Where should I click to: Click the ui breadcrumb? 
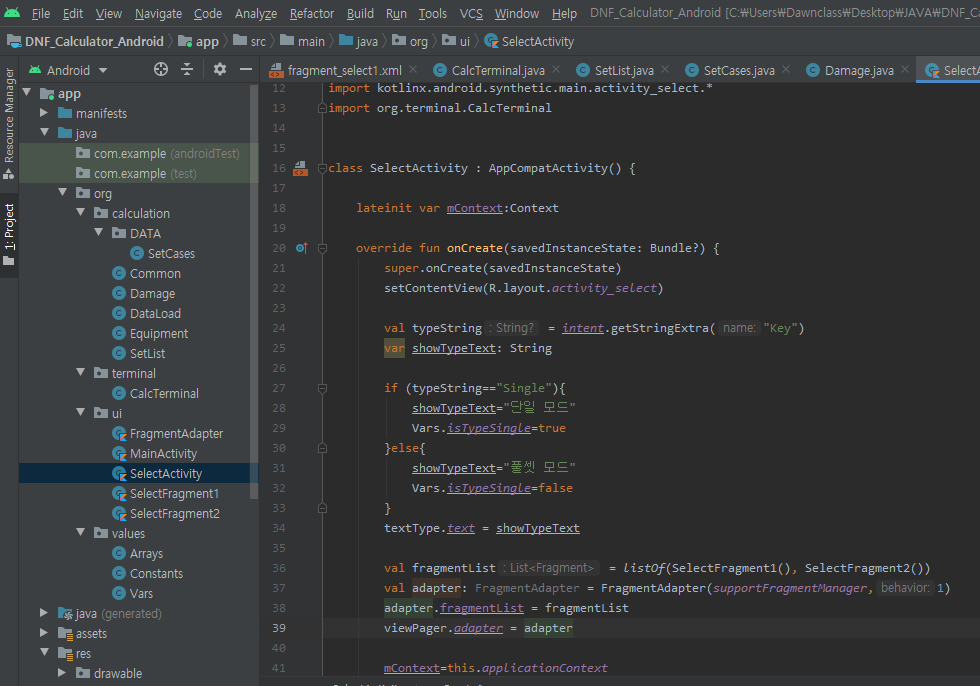pos(456,41)
